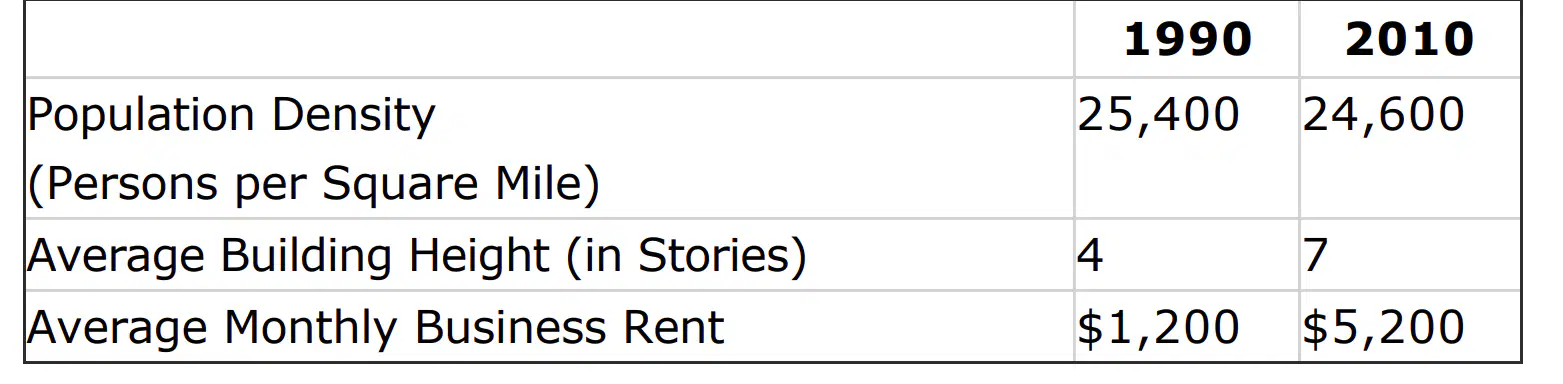
Task: Click the text (in Stories)
Action: pyautogui.click(x=686, y=257)
